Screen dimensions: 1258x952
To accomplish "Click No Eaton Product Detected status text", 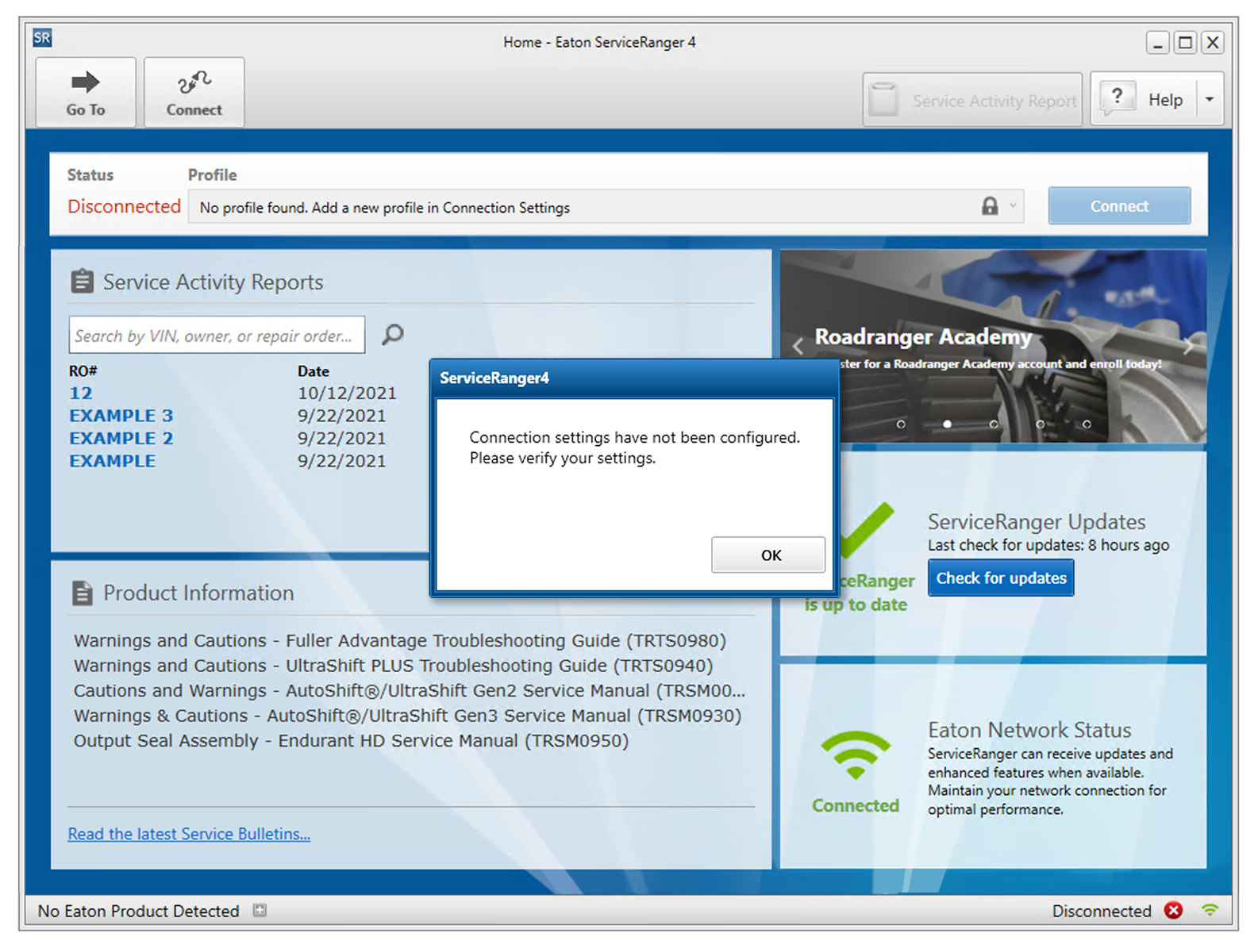I will pyautogui.click(x=138, y=911).
